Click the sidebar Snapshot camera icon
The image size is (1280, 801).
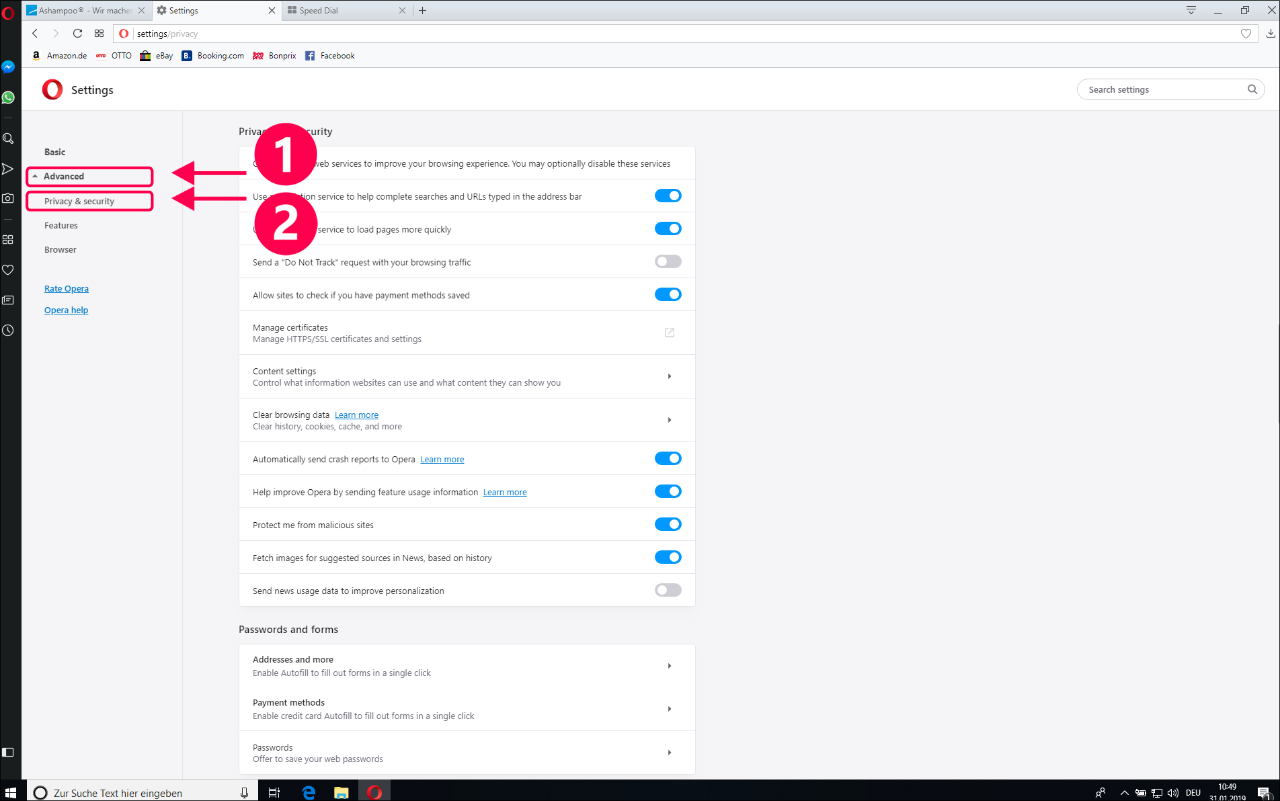coord(8,199)
